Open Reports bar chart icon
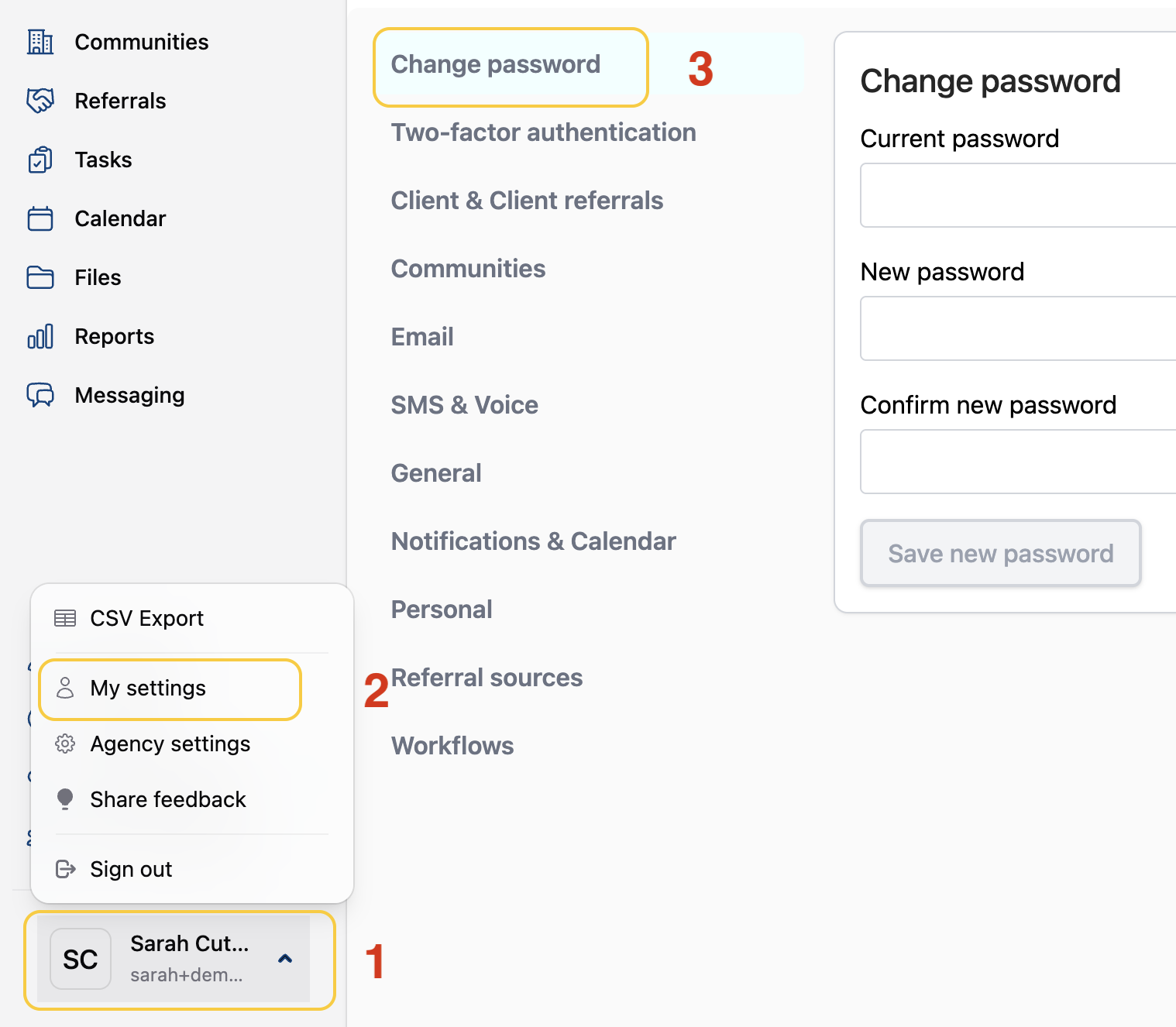Image resolution: width=1176 pixels, height=1027 pixels. coord(40,336)
